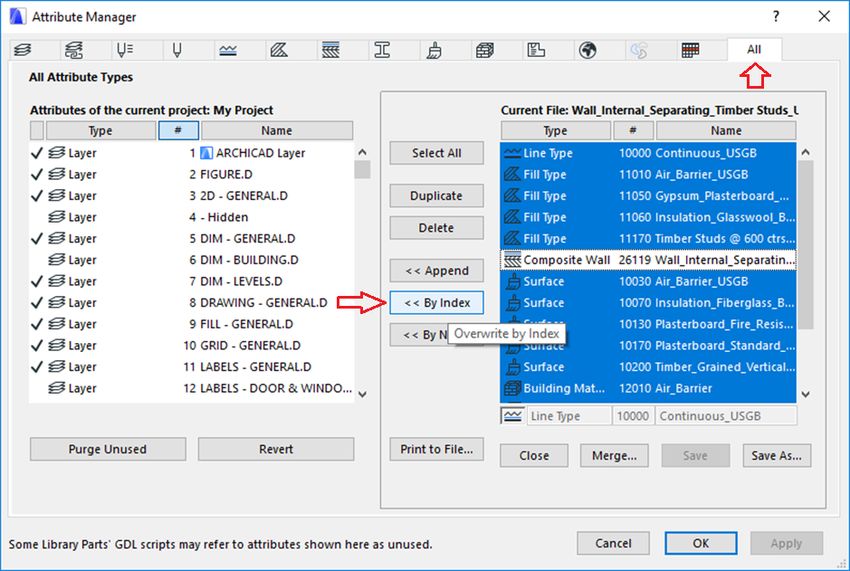Open the single pen attribute tab
Screen dimensions: 850x571
click(x=177, y=50)
